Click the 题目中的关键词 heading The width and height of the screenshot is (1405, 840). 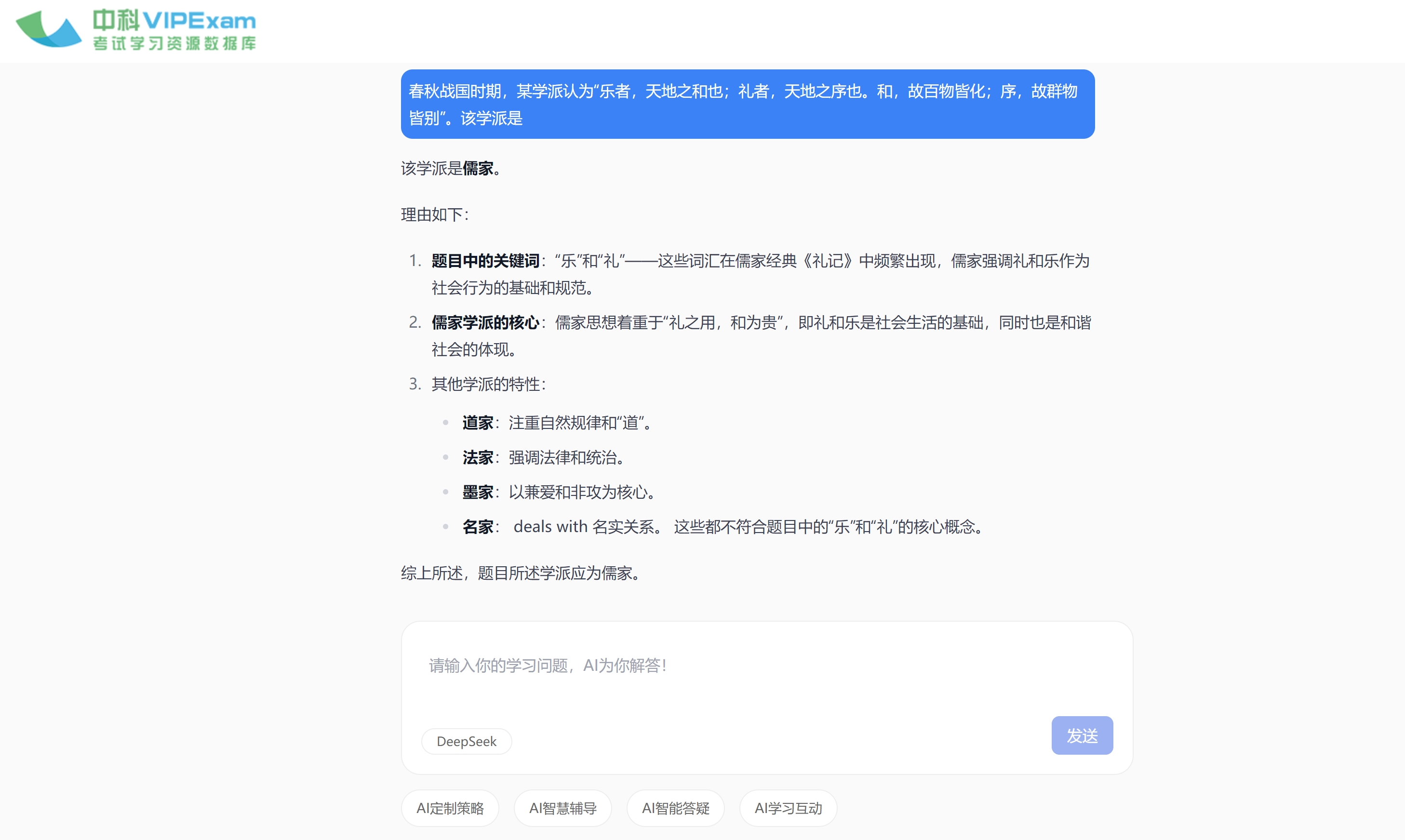485,261
